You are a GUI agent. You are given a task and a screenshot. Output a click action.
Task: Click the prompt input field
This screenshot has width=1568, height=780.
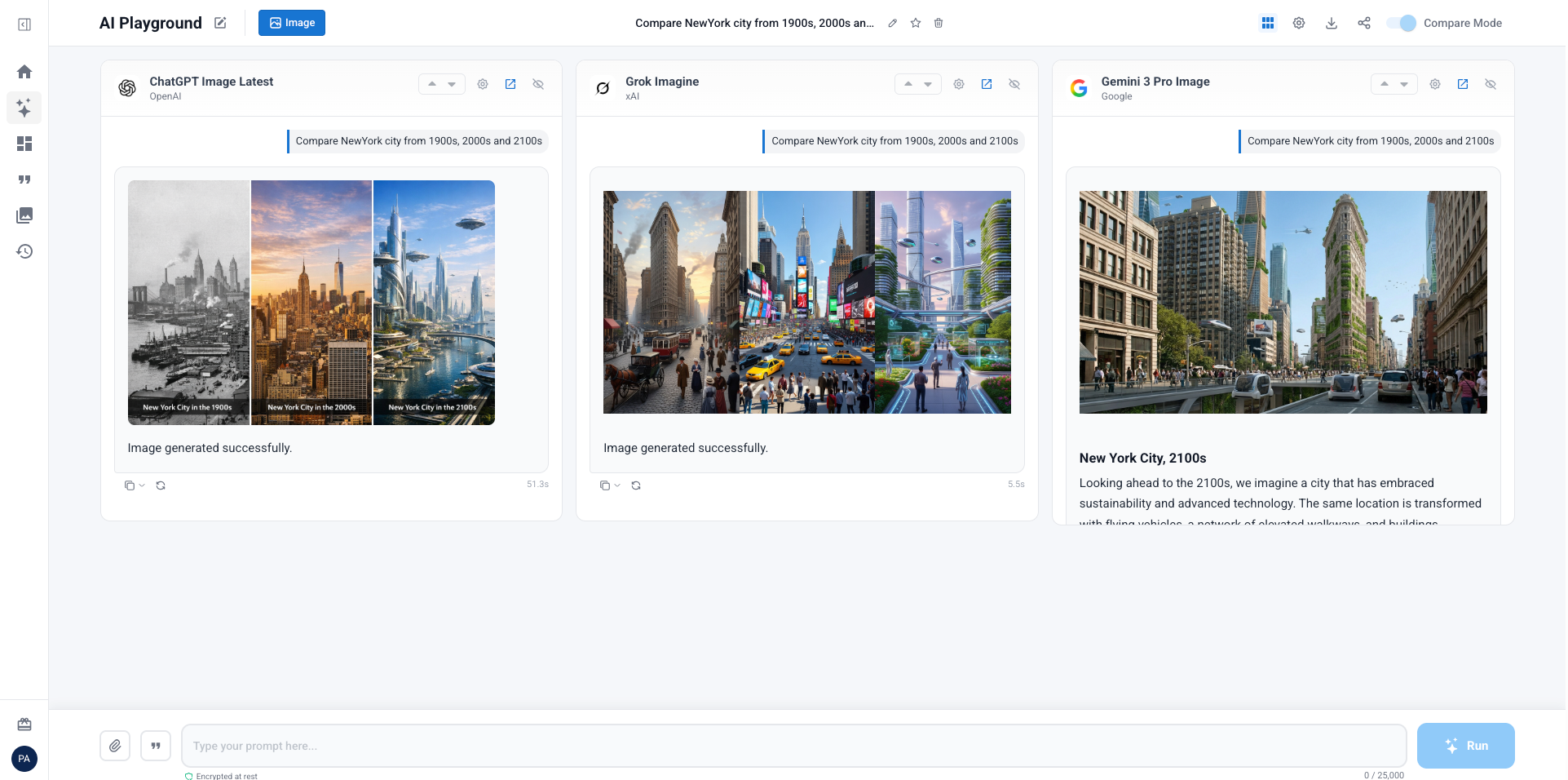click(x=793, y=746)
